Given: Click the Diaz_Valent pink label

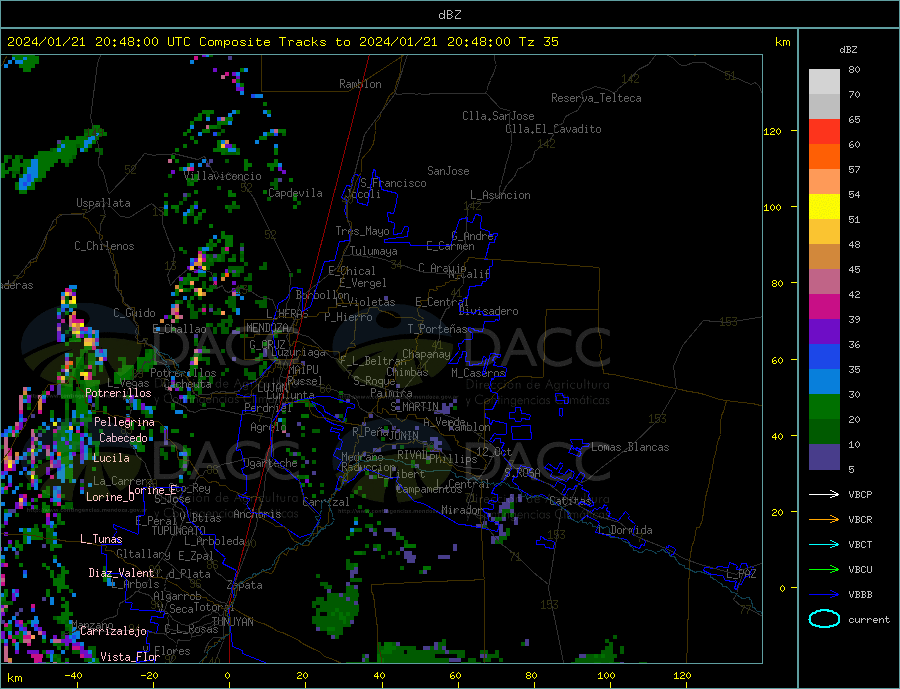Looking at the screenshot, I should click(x=122, y=573).
